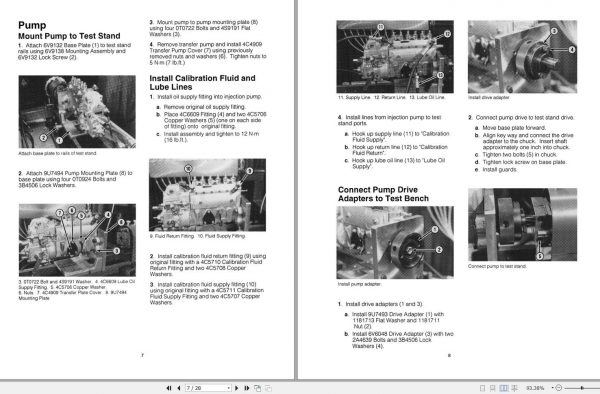This screenshot has width=600, height=394.
Task: Click caption 'Attach base plate to rails'
Action: pos(57,153)
